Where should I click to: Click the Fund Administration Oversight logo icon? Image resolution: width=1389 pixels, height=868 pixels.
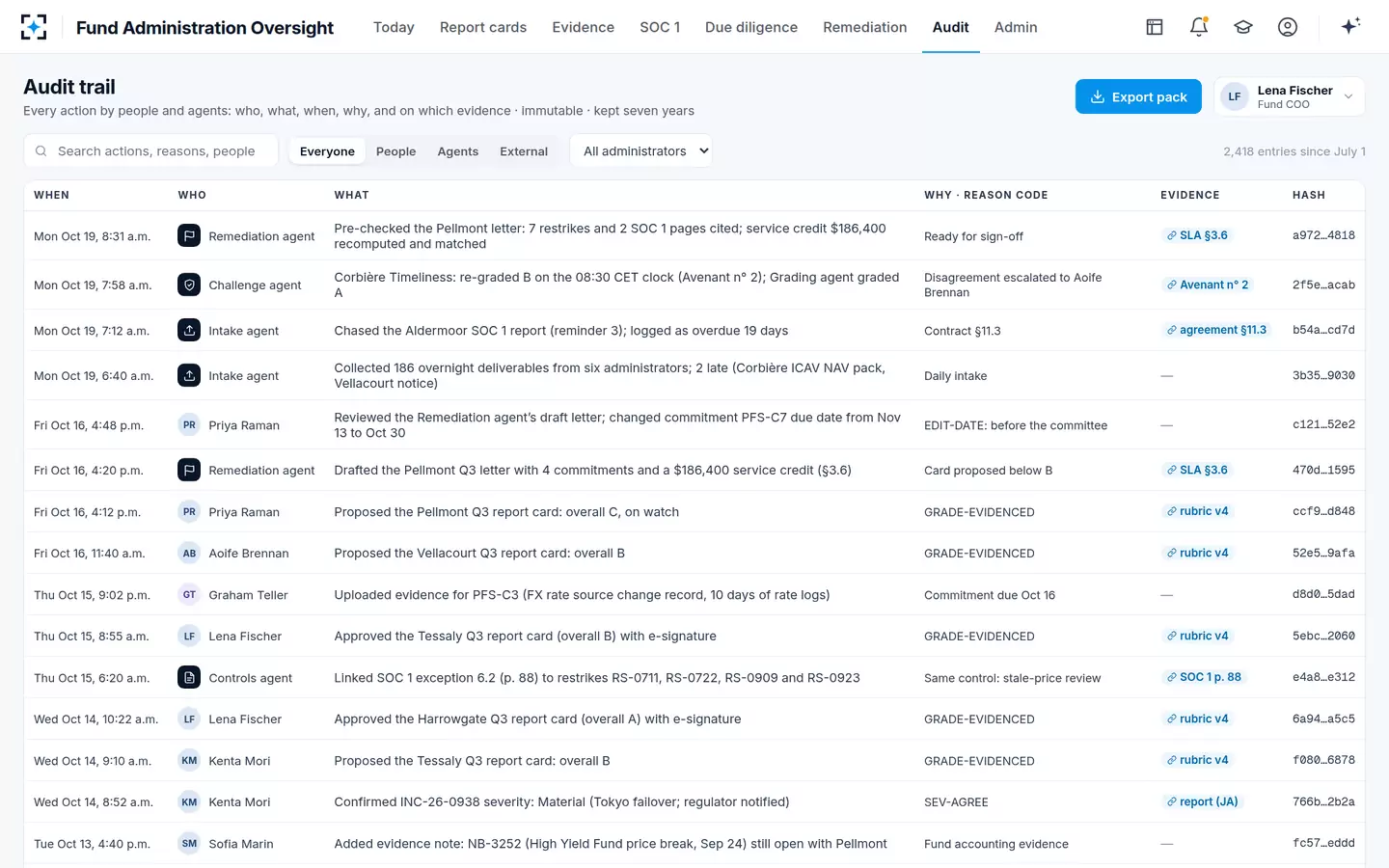click(x=34, y=27)
